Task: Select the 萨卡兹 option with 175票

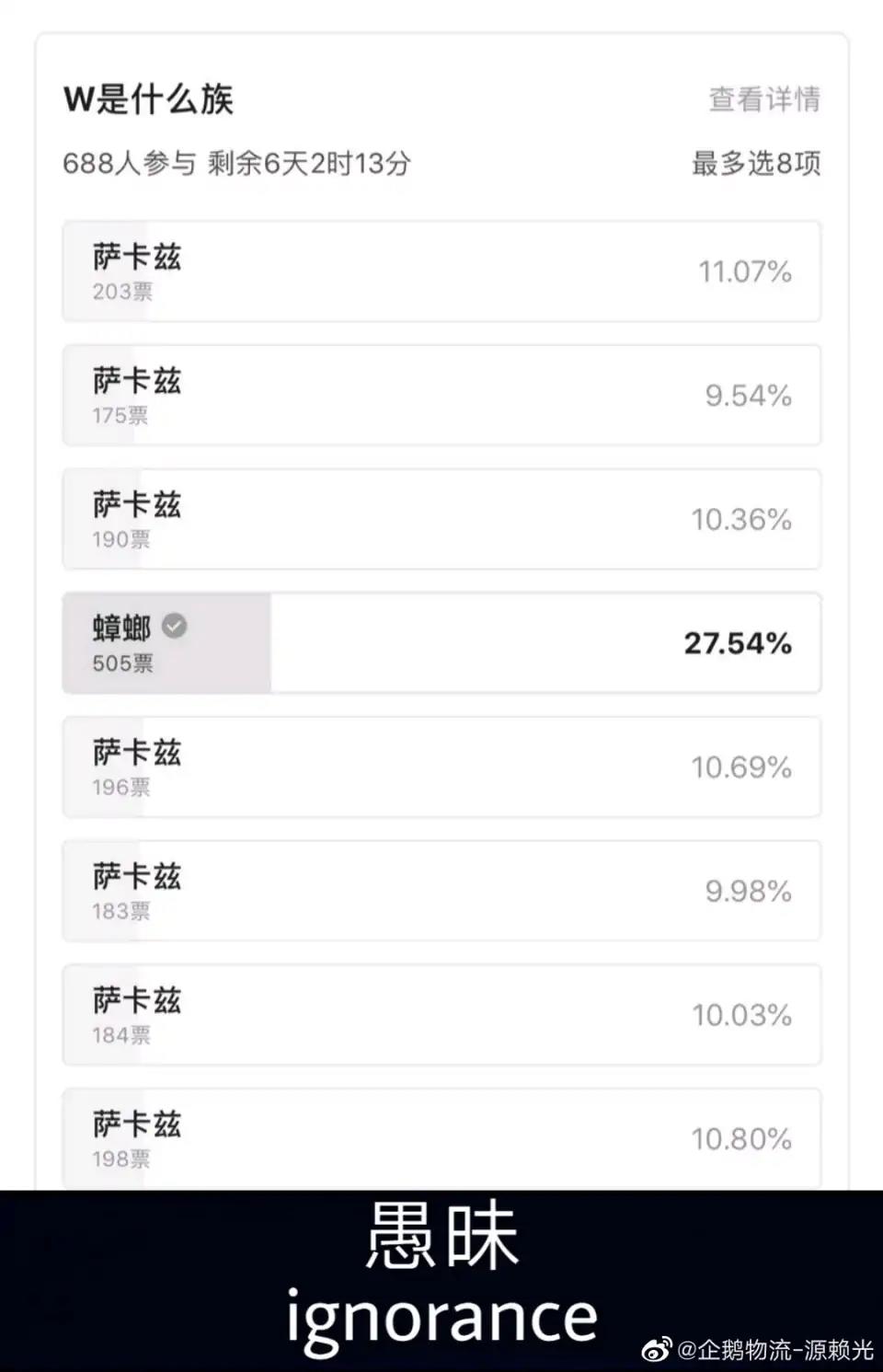Action: 441,396
